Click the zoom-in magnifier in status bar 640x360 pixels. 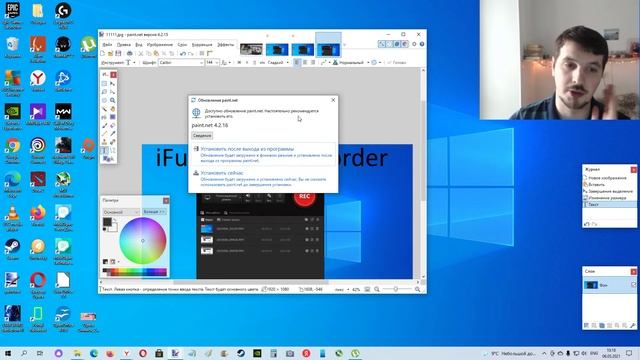click(x=417, y=289)
